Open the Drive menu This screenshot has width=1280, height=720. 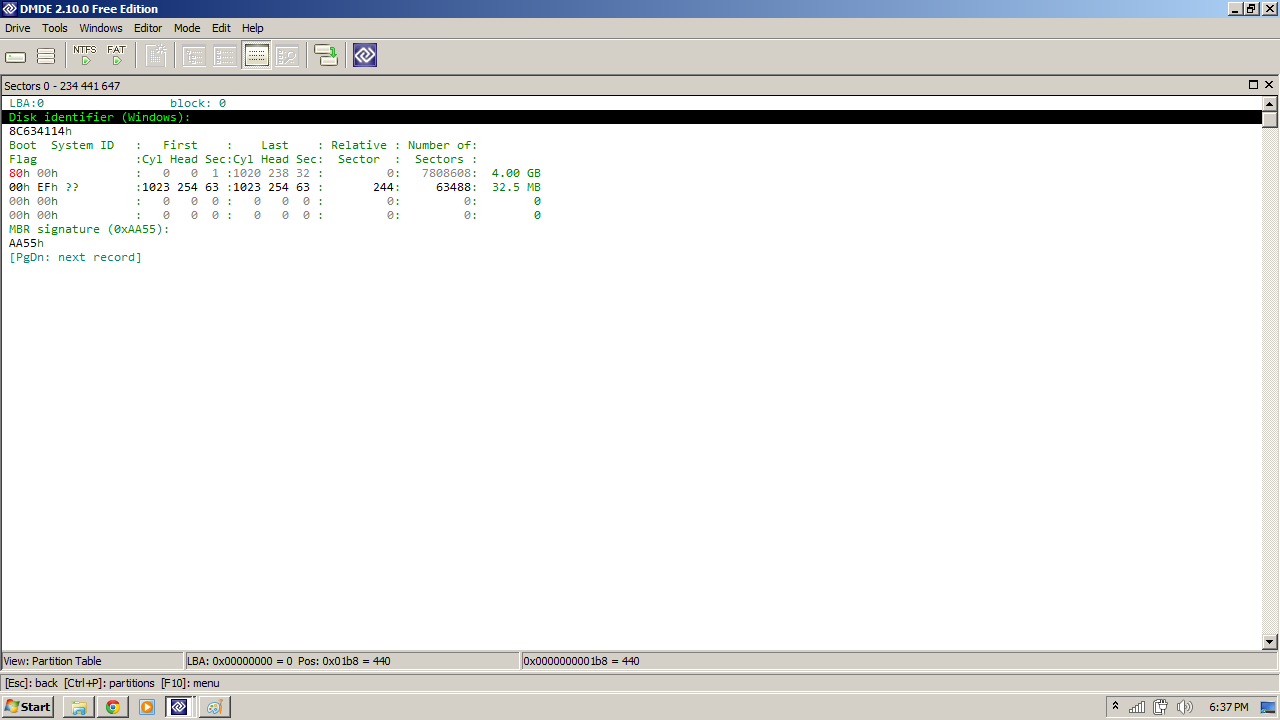coord(18,28)
